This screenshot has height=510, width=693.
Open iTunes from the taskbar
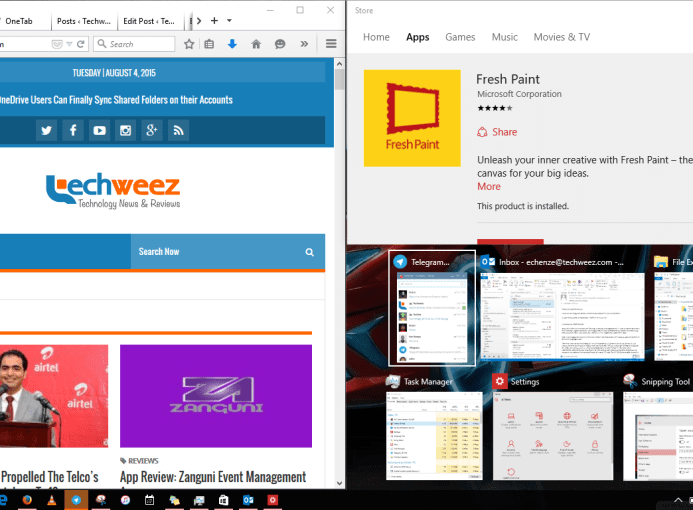pyautogui.click(x=126, y=500)
